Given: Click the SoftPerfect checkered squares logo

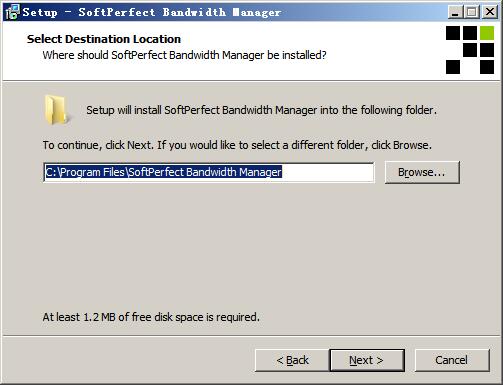Looking at the screenshot, I should pyautogui.click(x=470, y=50).
